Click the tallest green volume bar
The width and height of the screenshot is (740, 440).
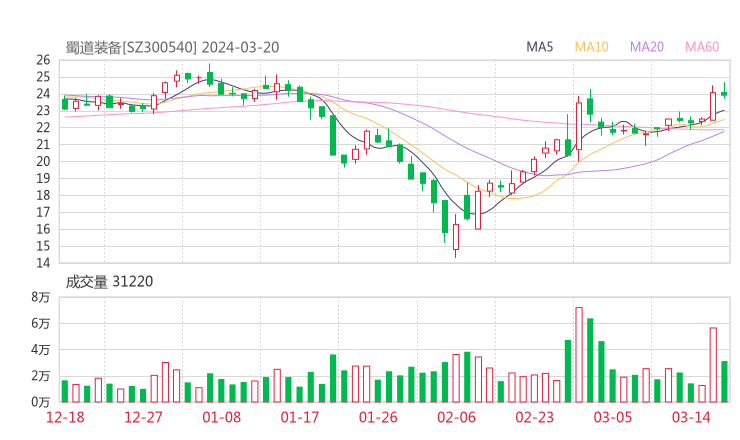(x=590, y=361)
